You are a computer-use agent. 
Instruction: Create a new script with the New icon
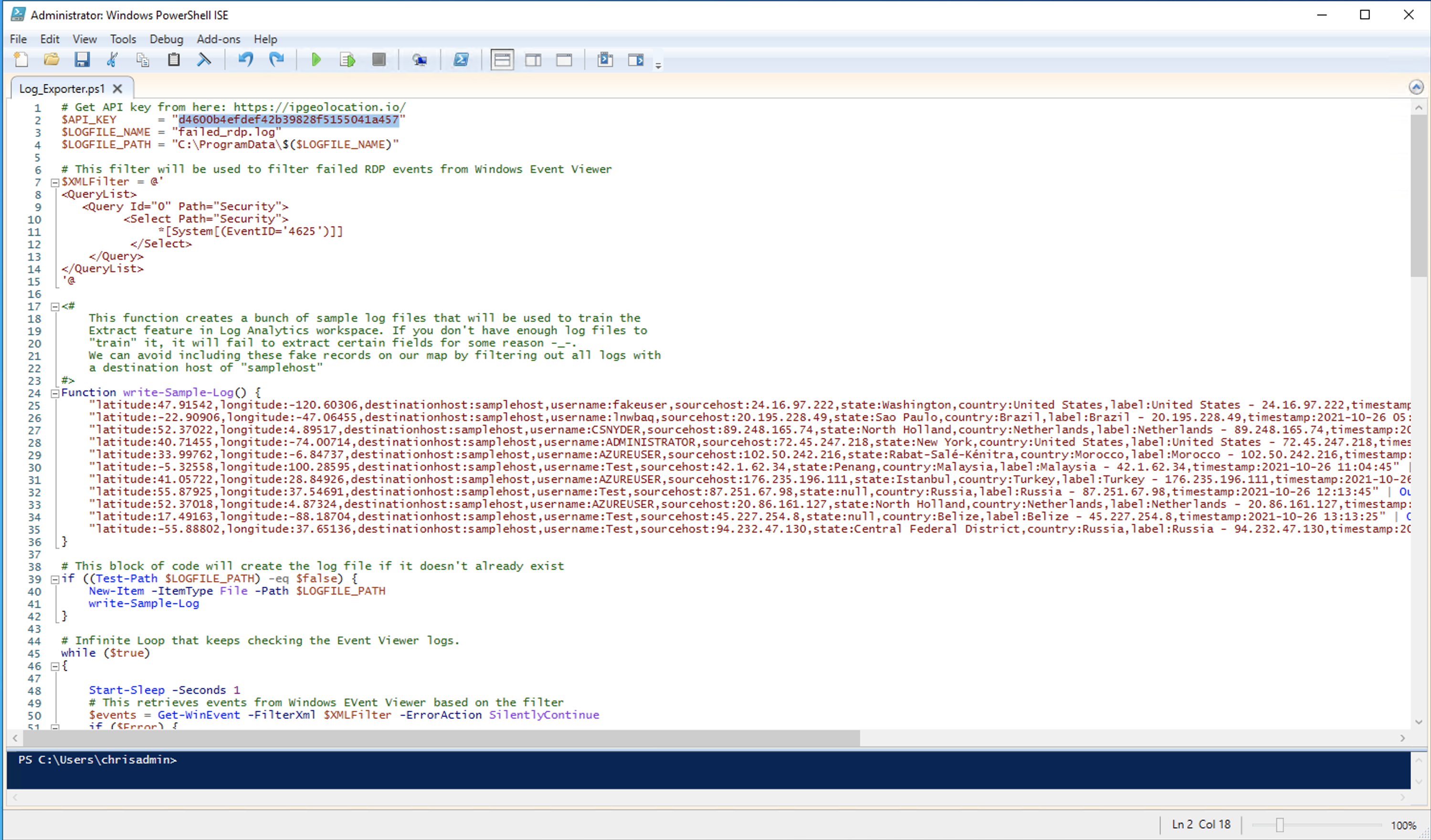[x=21, y=60]
